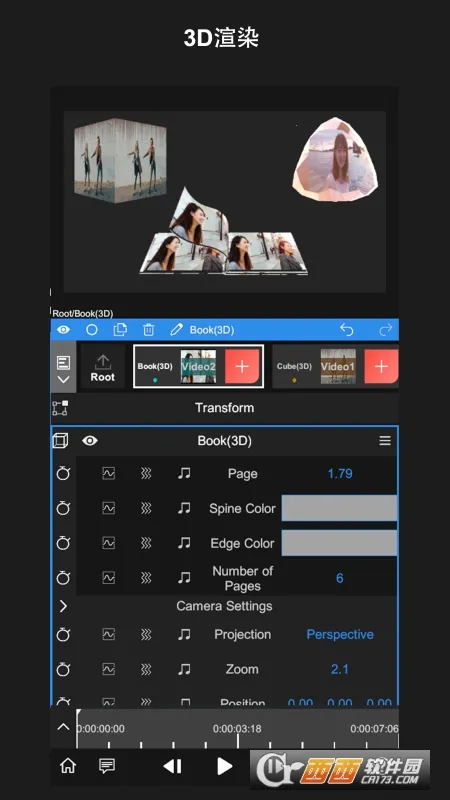The image size is (450, 800).
Task: Play the preview
Action: [x=224, y=766]
